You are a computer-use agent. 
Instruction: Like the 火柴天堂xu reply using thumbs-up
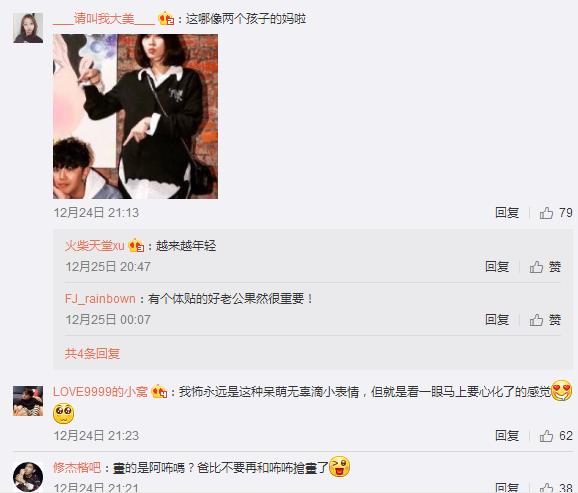[x=545, y=267]
